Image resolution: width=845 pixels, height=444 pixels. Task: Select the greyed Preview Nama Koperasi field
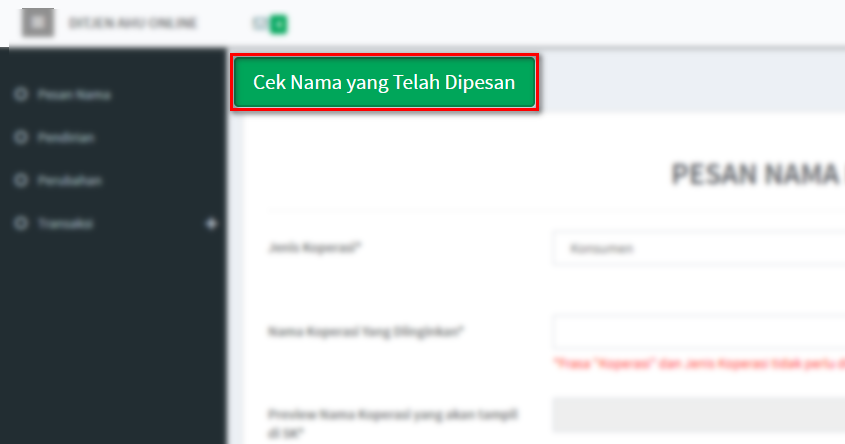(x=698, y=415)
